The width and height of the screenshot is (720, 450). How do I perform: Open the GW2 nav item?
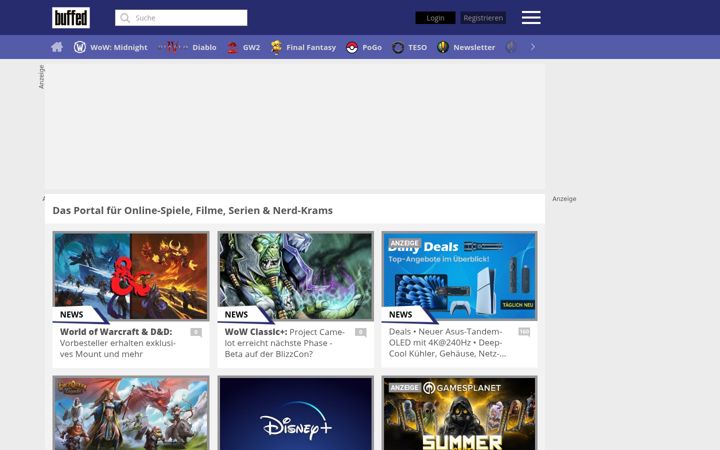[x=251, y=47]
